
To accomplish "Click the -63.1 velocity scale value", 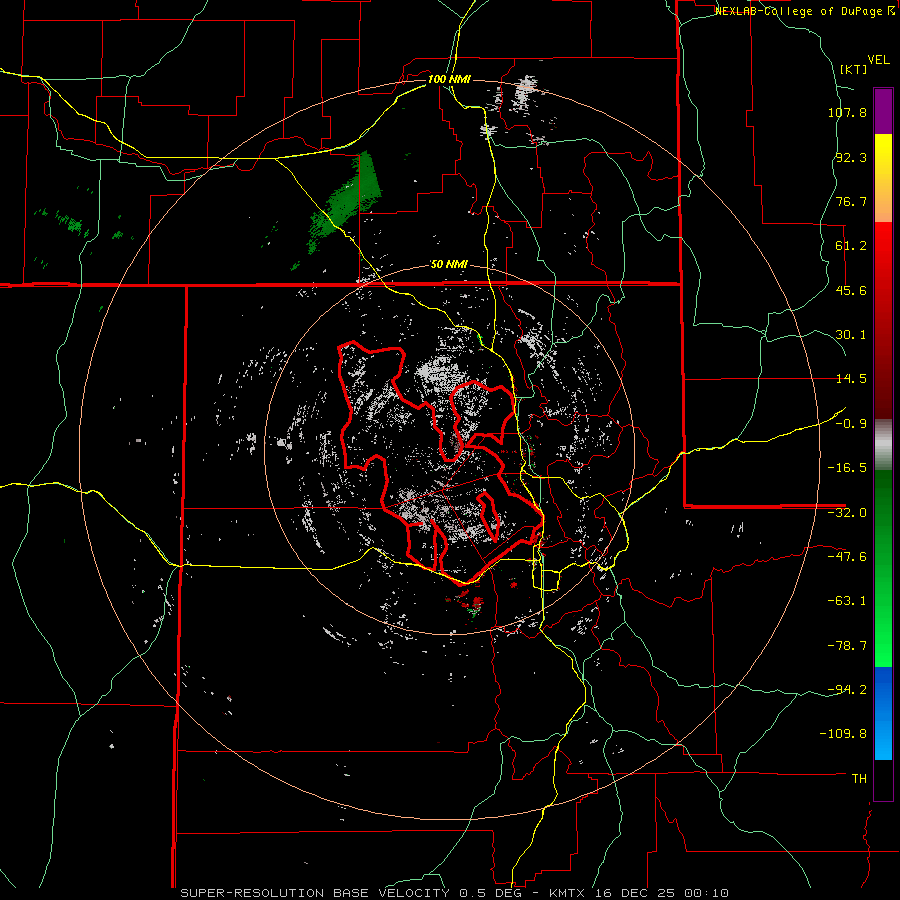I will coord(847,601).
